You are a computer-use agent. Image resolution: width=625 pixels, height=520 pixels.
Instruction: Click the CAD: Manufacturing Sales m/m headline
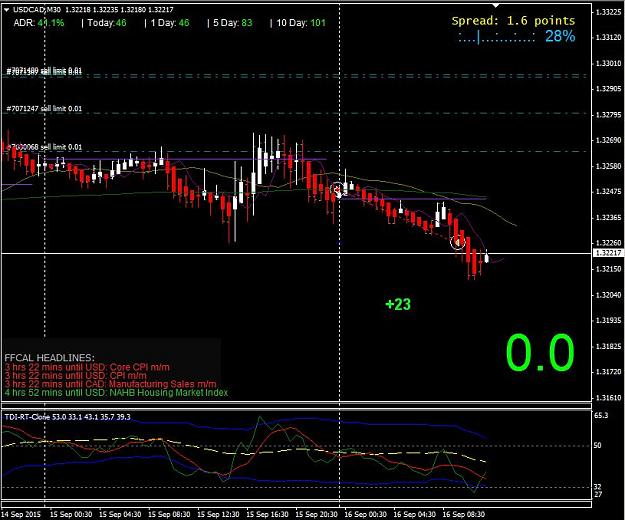point(110,384)
